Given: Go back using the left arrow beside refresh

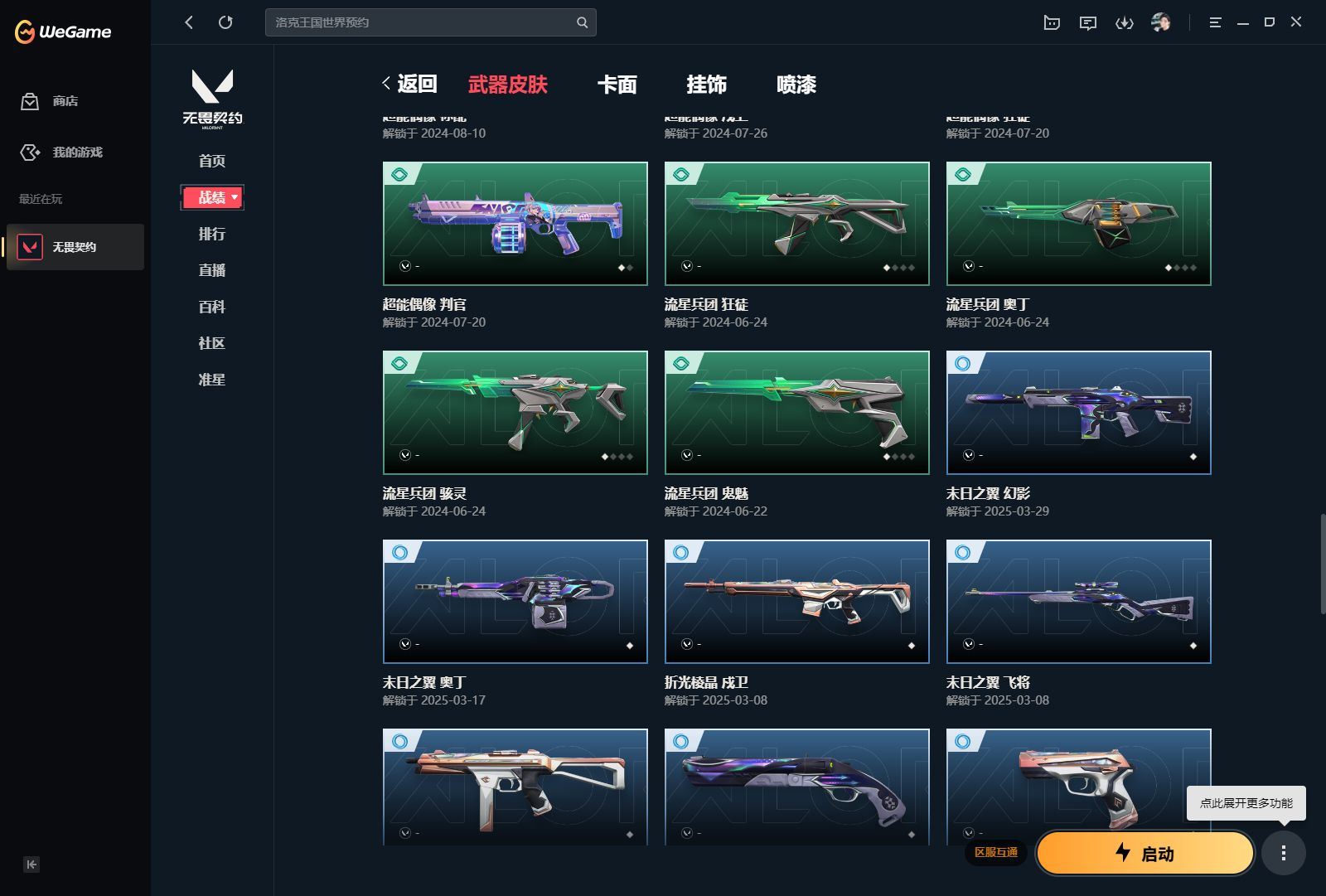Looking at the screenshot, I should (188, 22).
